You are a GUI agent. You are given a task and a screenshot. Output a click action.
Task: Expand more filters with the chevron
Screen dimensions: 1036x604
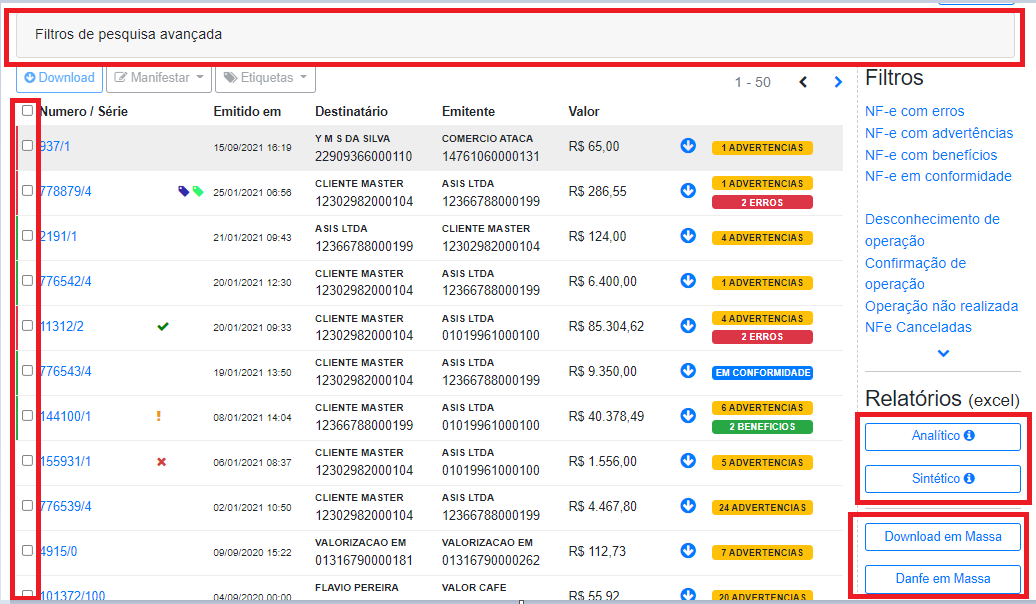(x=943, y=354)
